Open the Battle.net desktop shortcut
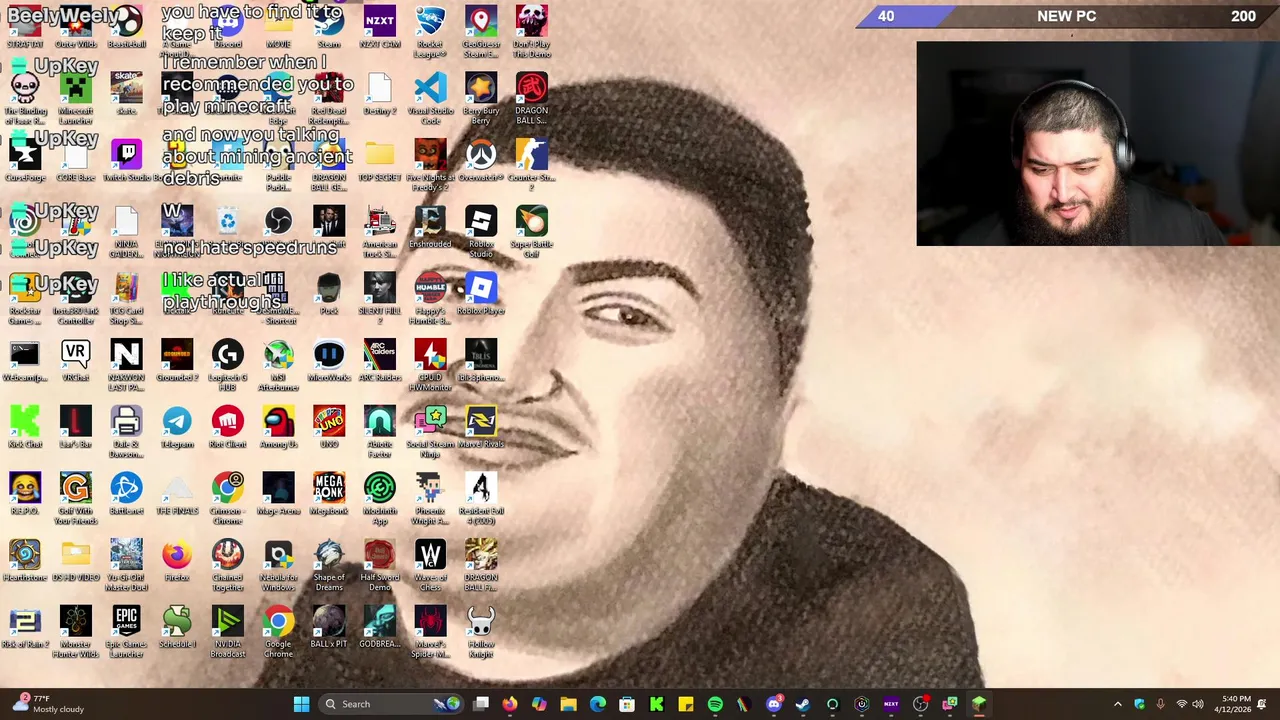The height and width of the screenshot is (720, 1280). 126,495
